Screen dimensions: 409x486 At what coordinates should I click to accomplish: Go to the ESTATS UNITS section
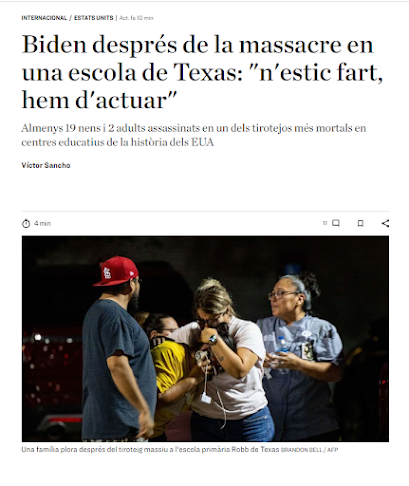tap(94, 18)
